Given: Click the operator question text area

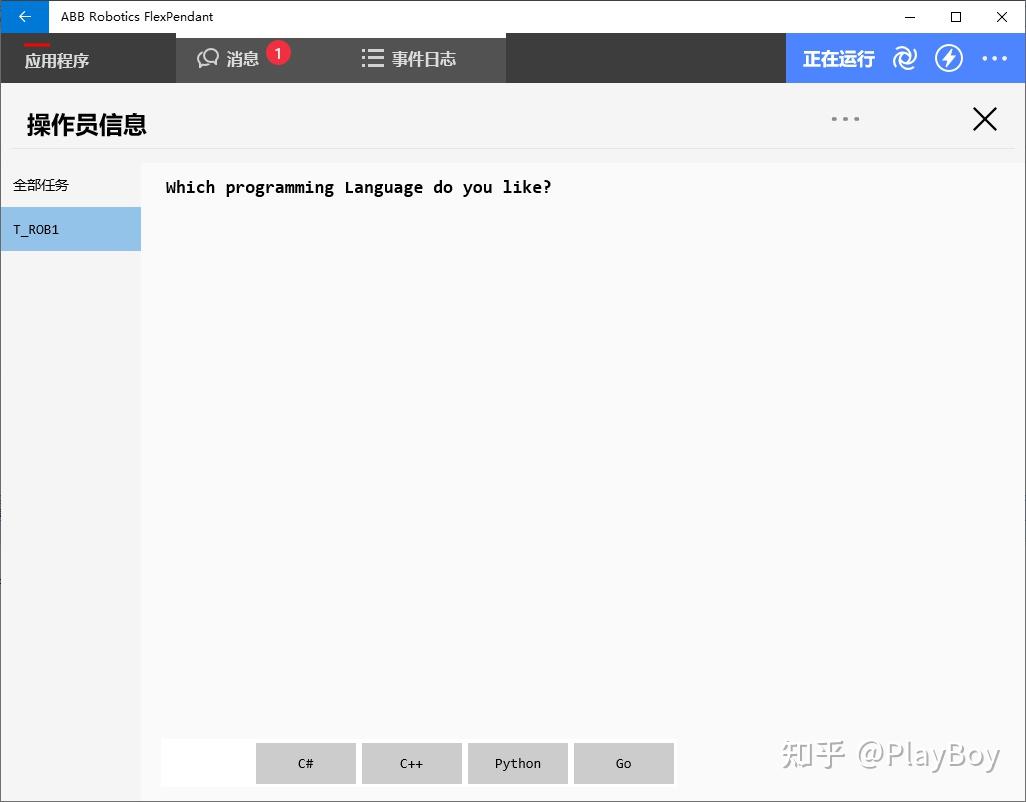Looking at the screenshot, I should (x=358, y=187).
